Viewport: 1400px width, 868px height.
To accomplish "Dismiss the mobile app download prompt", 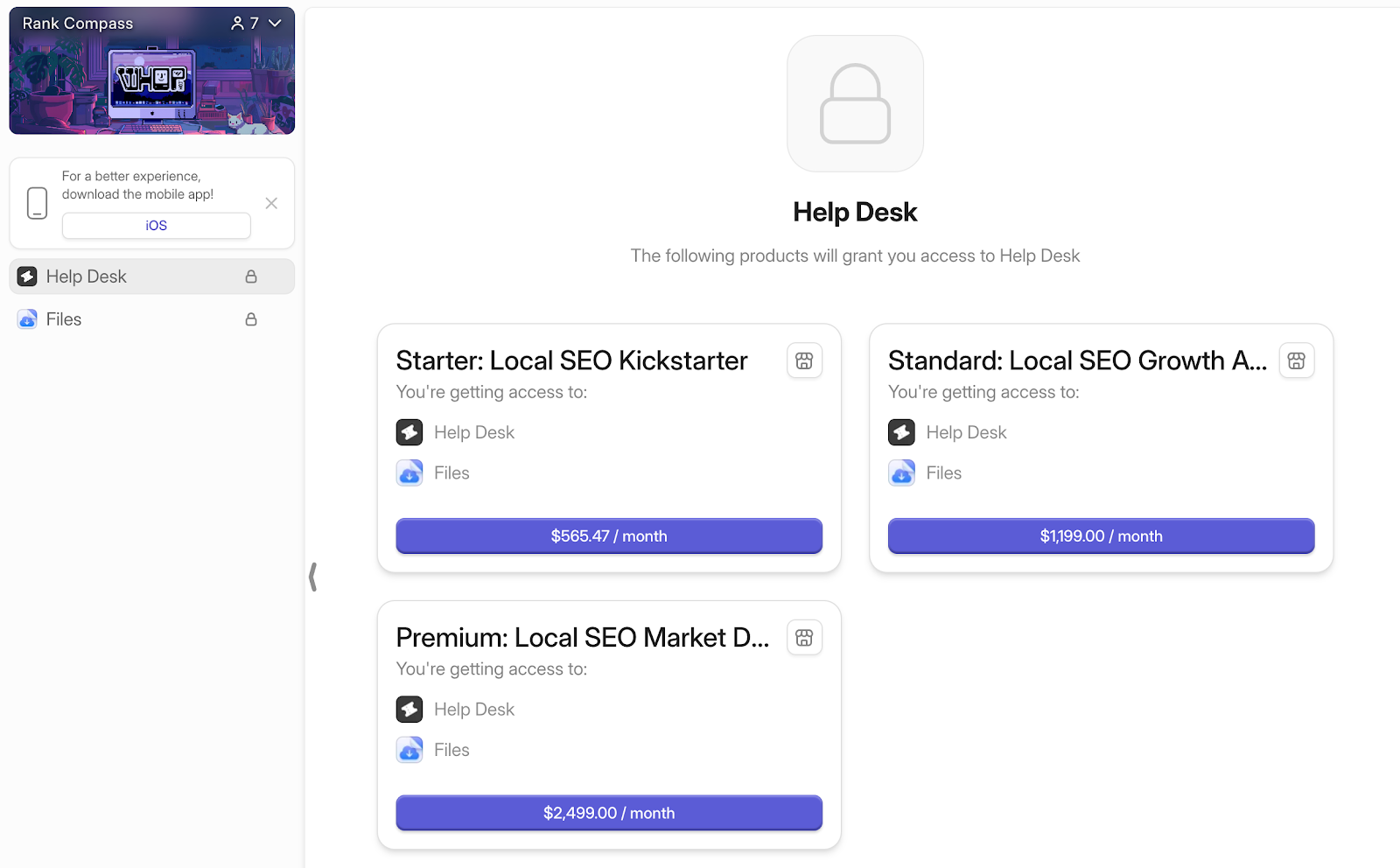I will coord(271,203).
